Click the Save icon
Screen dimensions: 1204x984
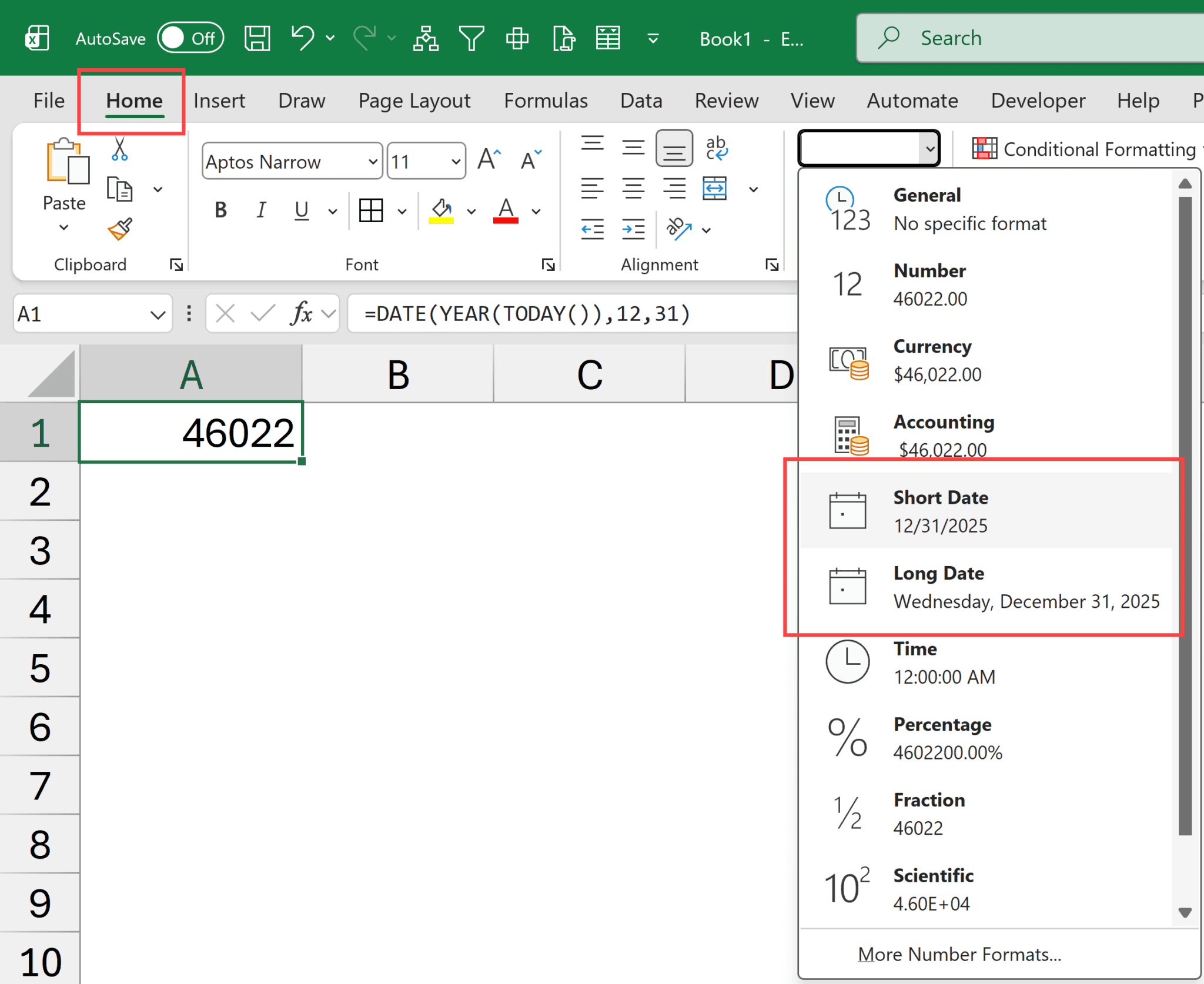point(257,38)
